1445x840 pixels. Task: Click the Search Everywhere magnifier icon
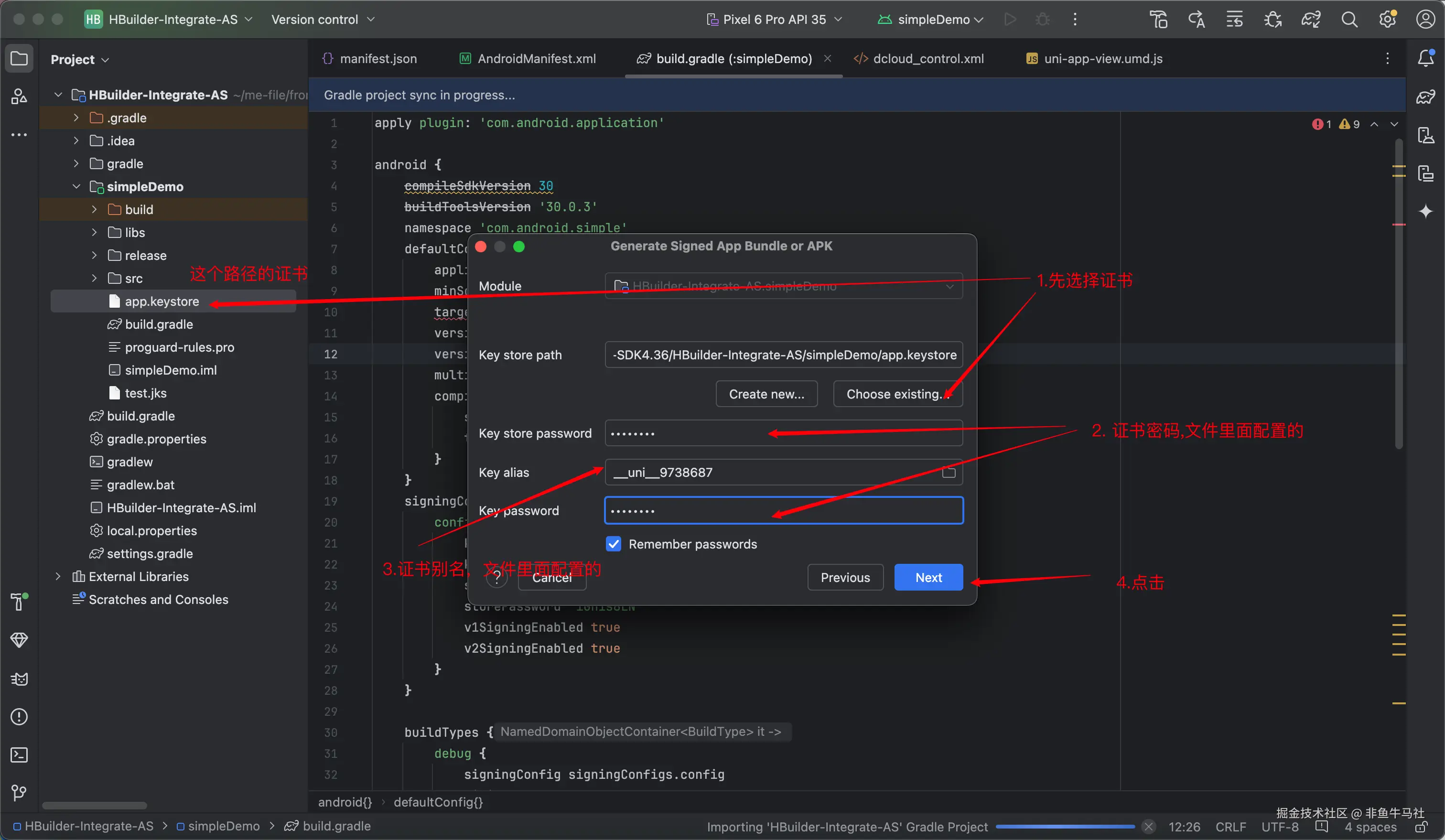click(x=1349, y=20)
